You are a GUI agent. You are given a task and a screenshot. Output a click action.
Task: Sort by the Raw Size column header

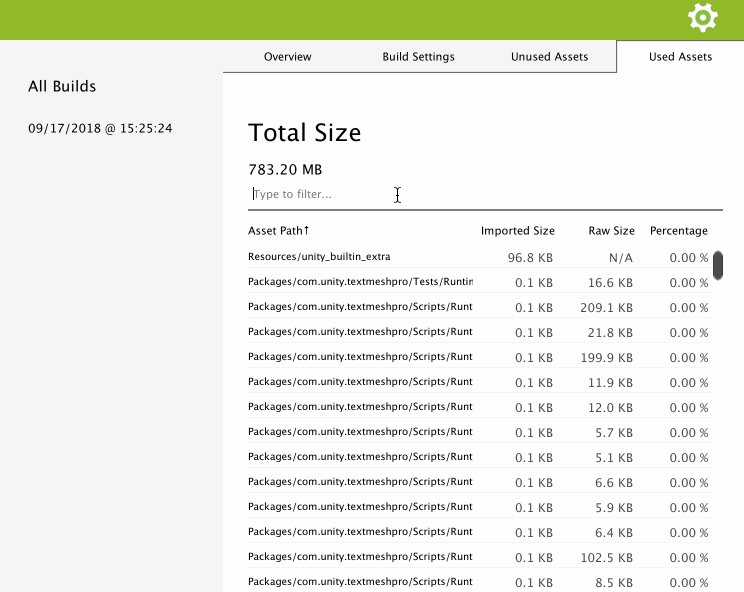tap(612, 231)
